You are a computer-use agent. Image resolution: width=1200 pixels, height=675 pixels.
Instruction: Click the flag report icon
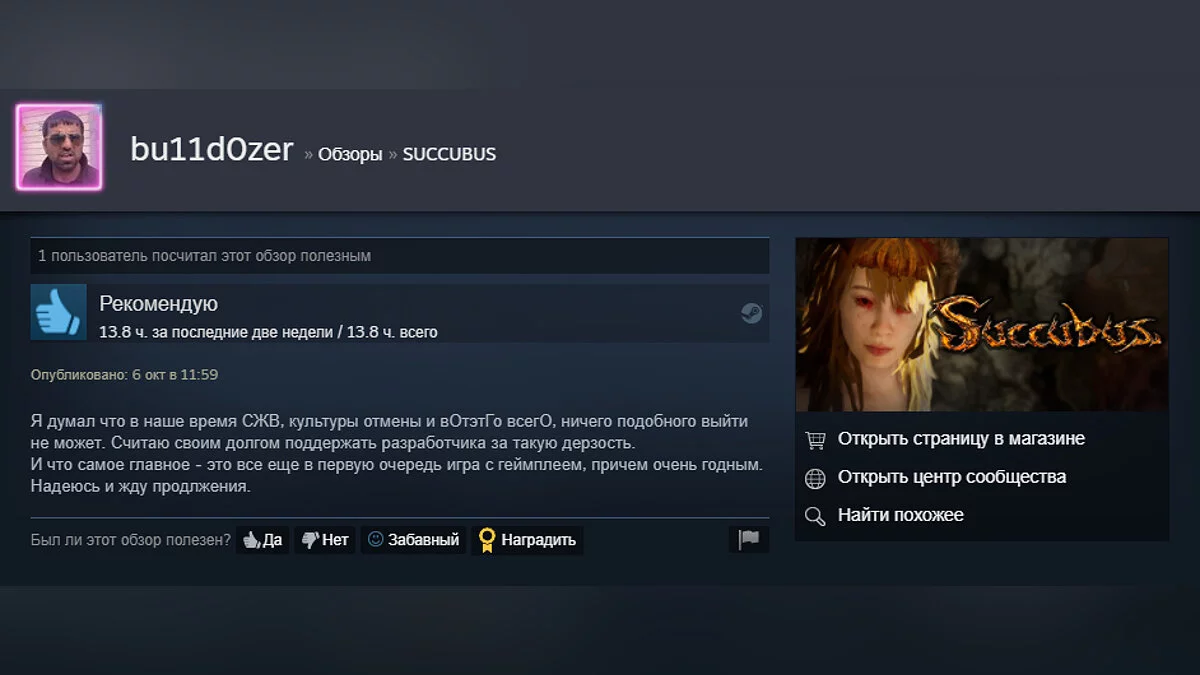point(749,540)
